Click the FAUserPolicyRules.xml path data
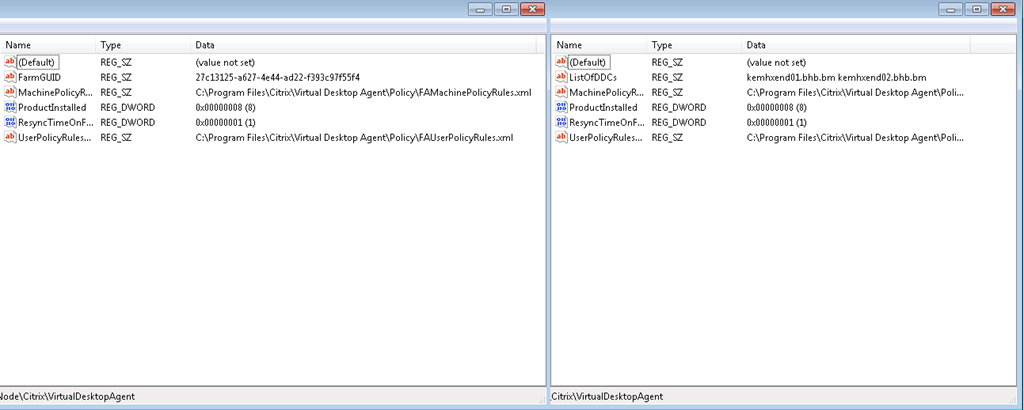The height and width of the screenshot is (410, 1024). (x=355, y=137)
